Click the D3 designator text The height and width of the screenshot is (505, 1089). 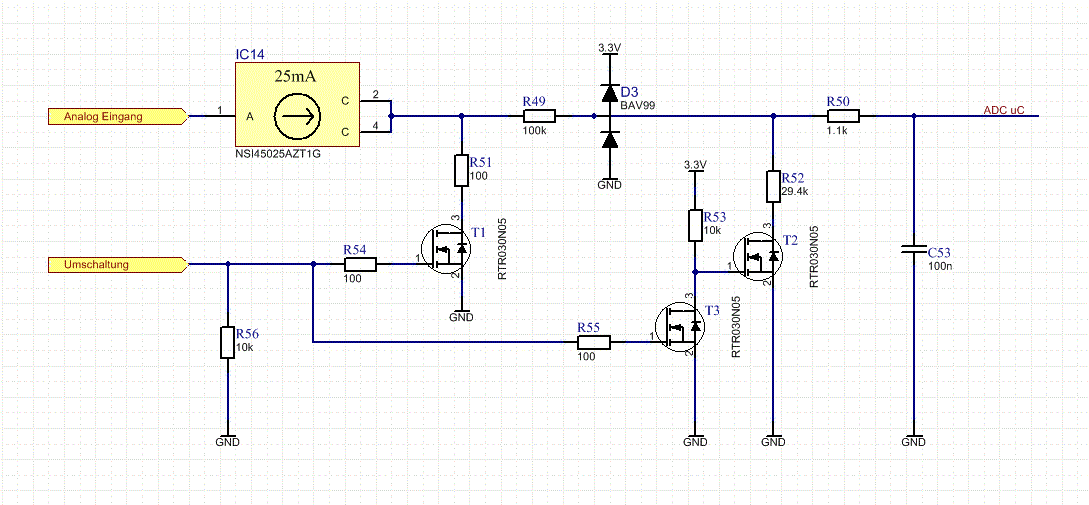tap(629, 92)
